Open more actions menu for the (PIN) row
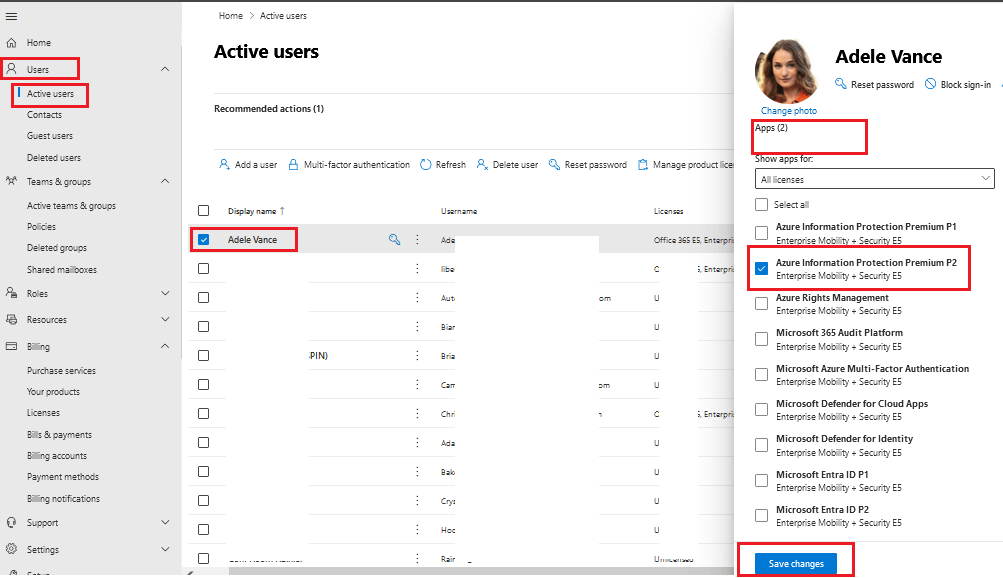 (417, 355)
